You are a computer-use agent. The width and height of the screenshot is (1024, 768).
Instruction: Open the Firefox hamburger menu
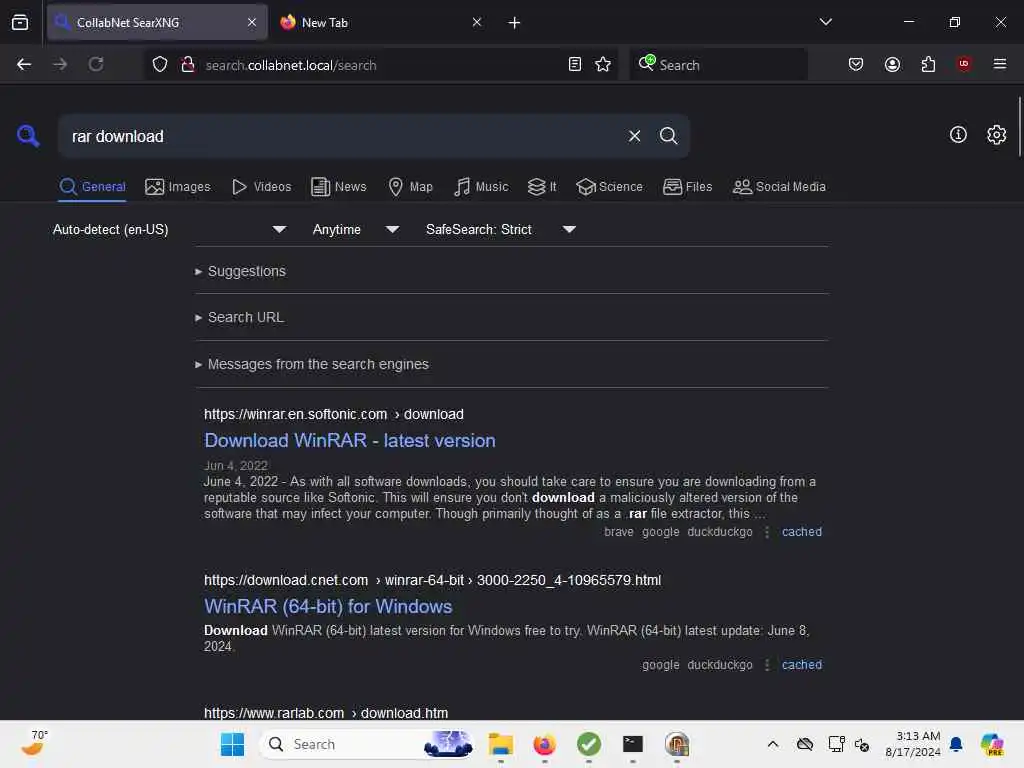[x=999, y=64]
